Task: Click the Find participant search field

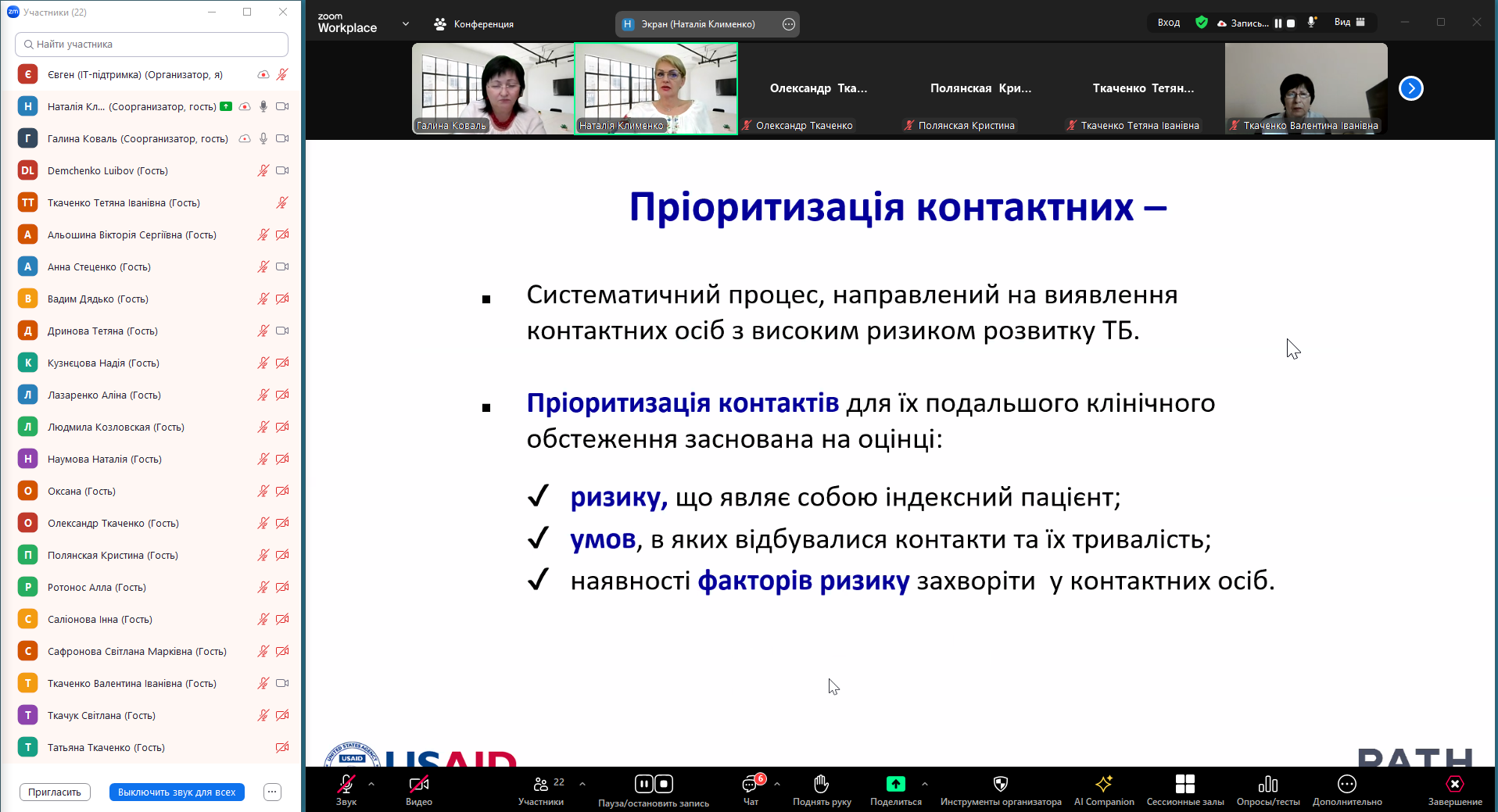Action: [152, 45]
